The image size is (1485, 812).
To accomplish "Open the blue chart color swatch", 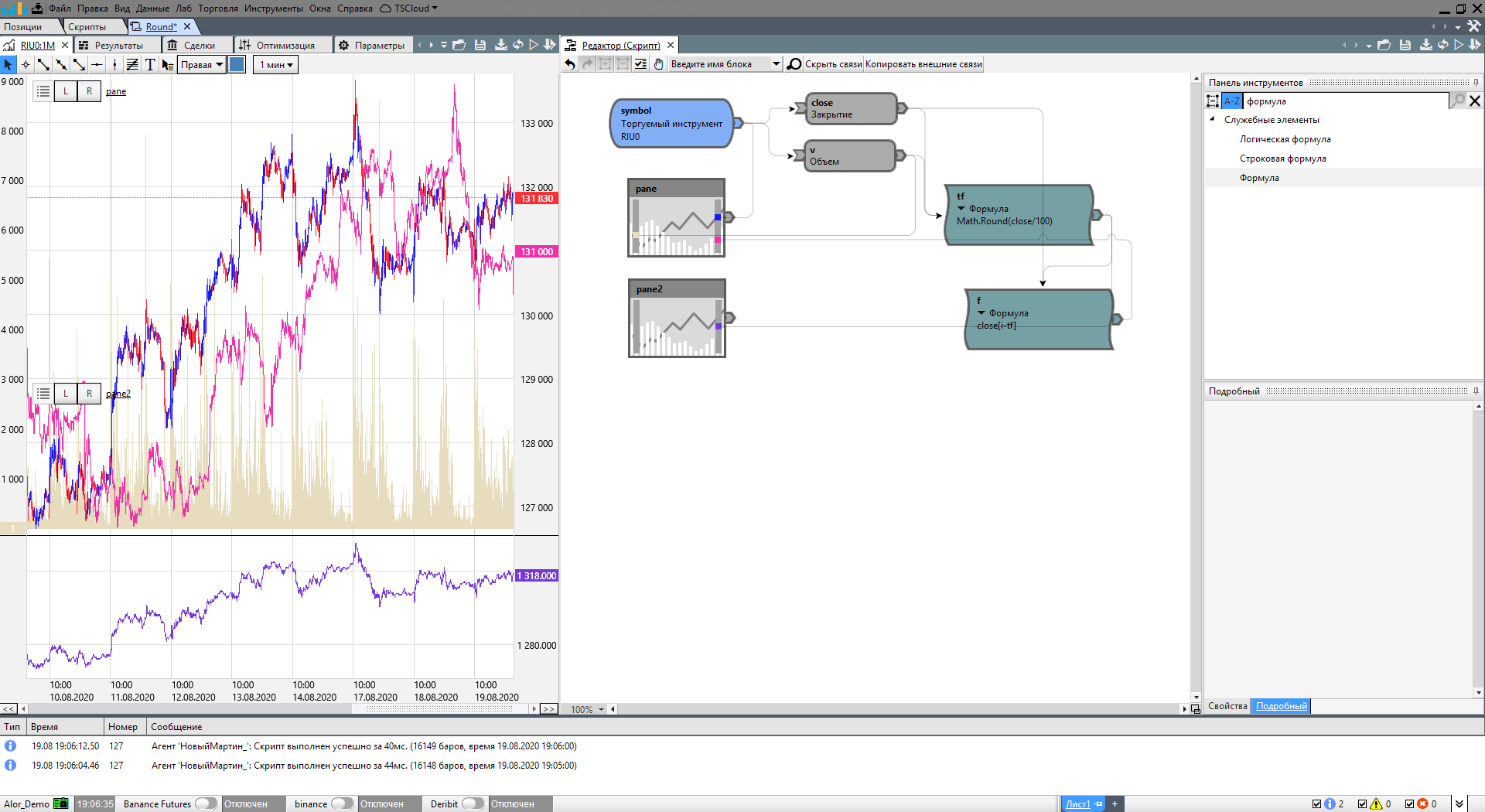I will 237,65.
